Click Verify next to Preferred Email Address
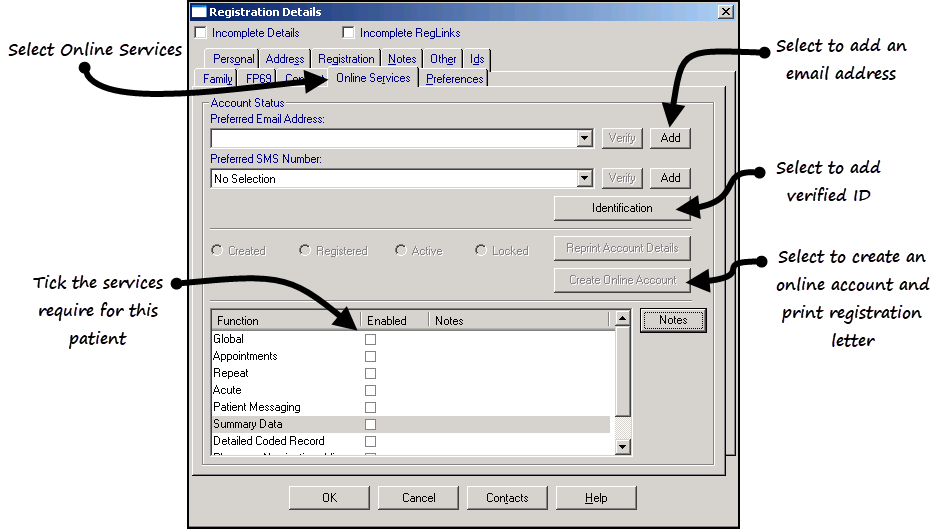The width and height of the screenshot is (939, 529). pyautogui.click(x=622, y=138)
